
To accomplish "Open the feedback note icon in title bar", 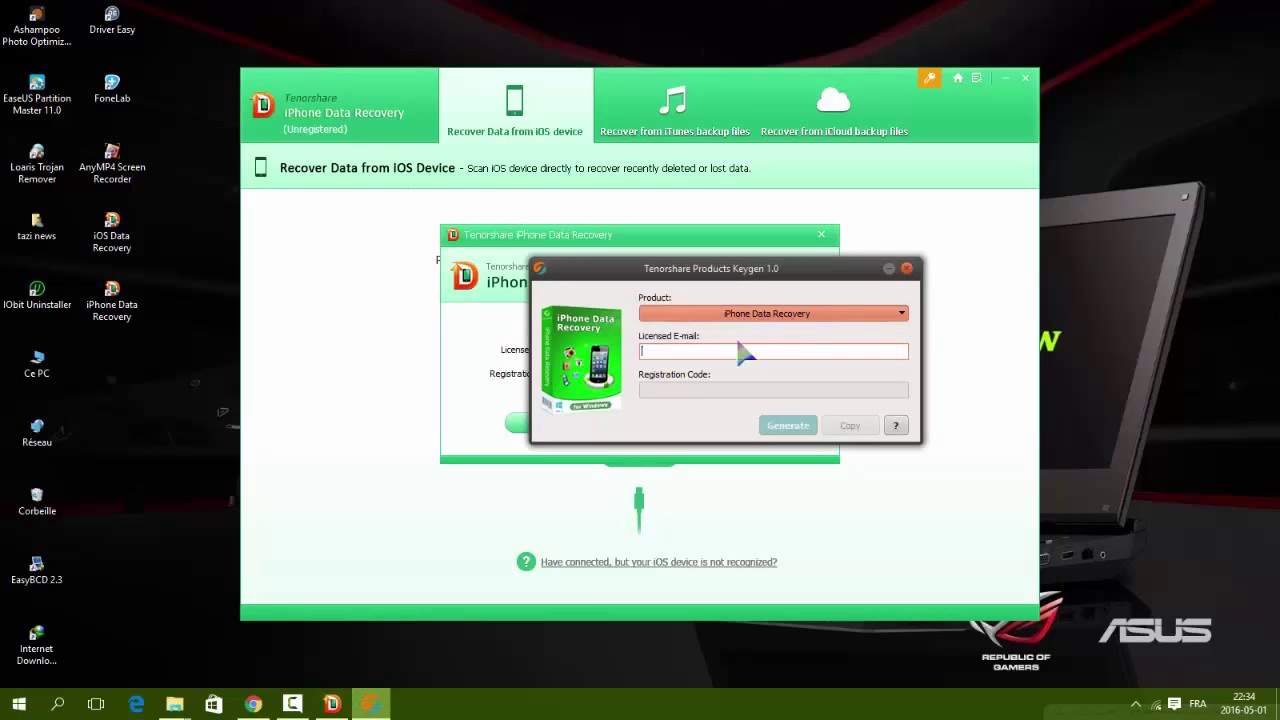I will (976, 78).
